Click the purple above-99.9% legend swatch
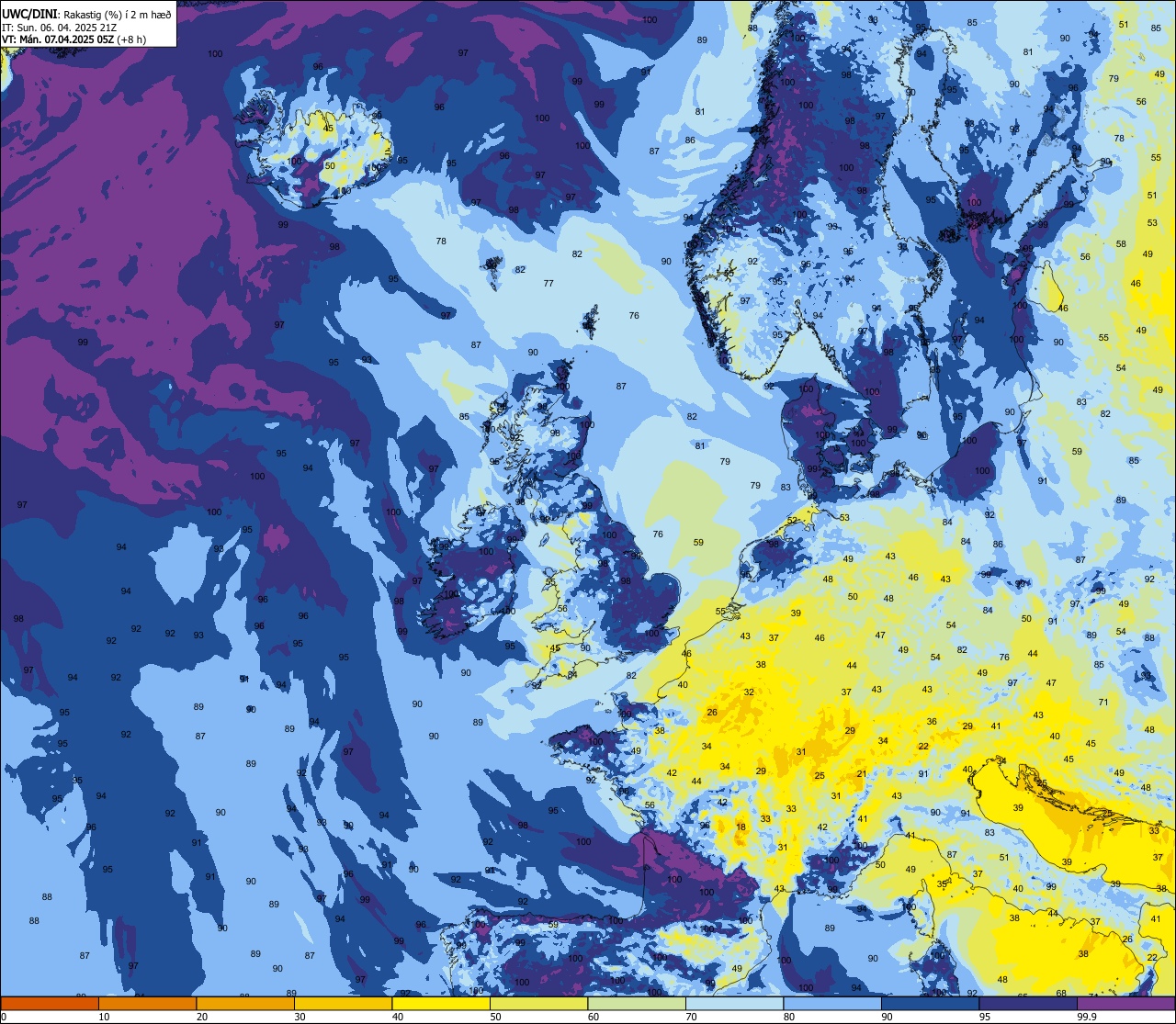This screenshot has width=1176, height=1024. [1125, 1003]
